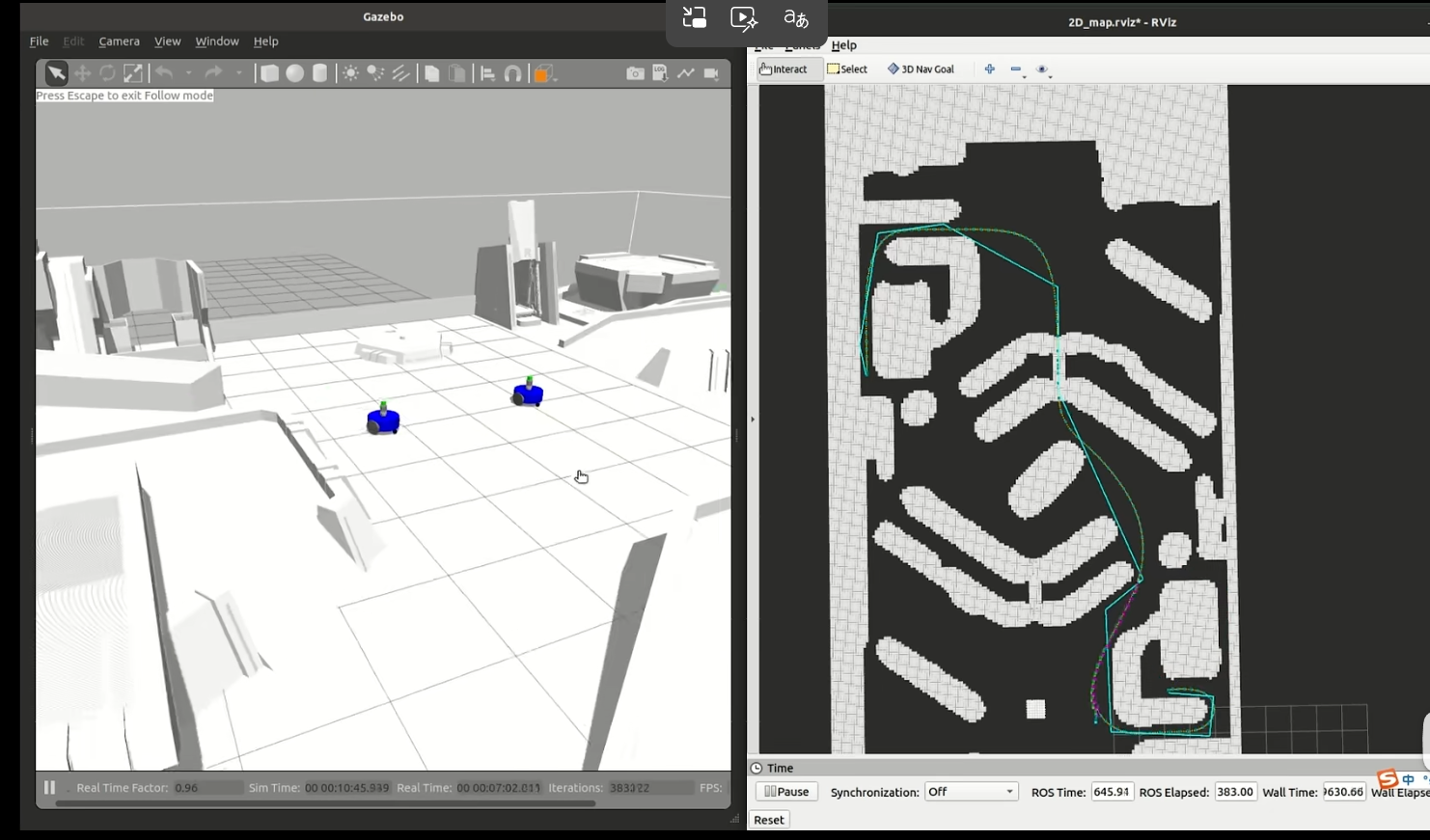Open the align tool in Gazebo
This screenshot has height=840, width=1430.
click(x=488, y=73)
